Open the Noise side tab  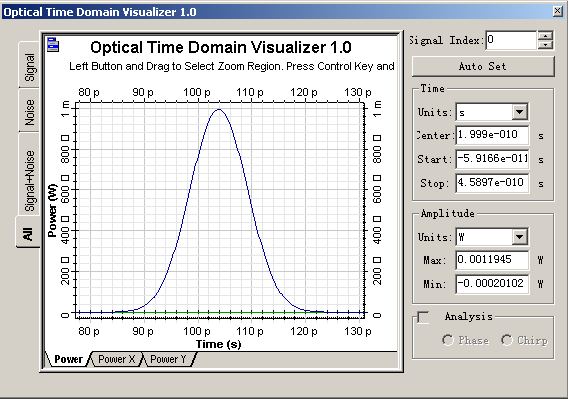coord(29,111)
